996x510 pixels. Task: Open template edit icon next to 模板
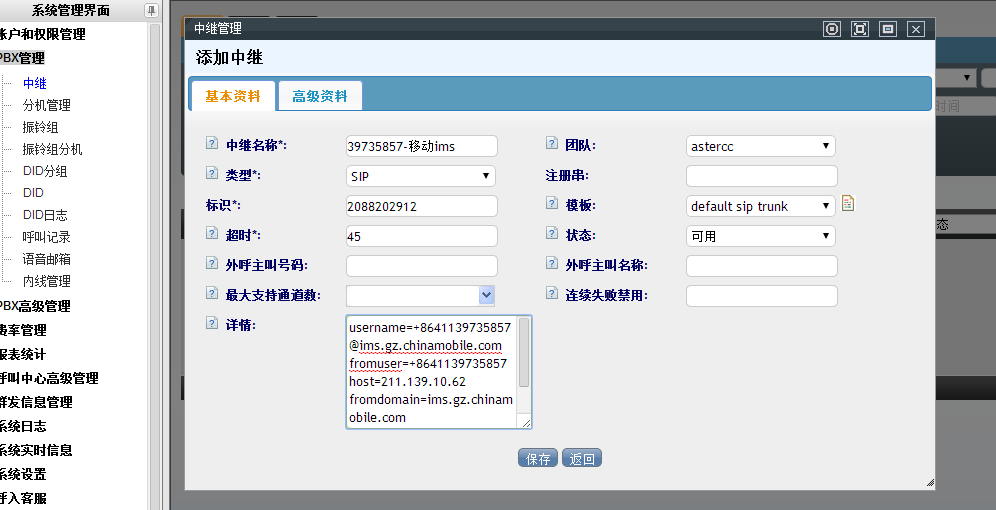[848, 204]
